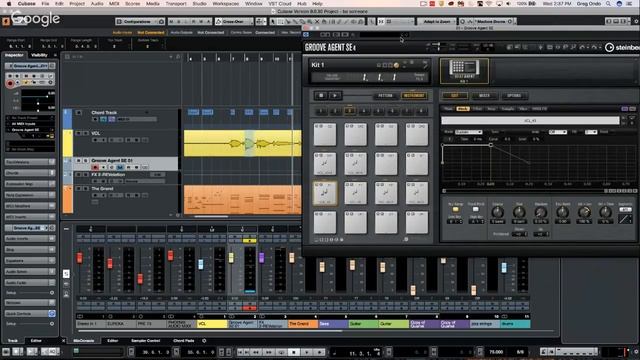640x360 pixels.
Task: Expand the Audio Sends section in Inspector
Action: pos(30,271)
